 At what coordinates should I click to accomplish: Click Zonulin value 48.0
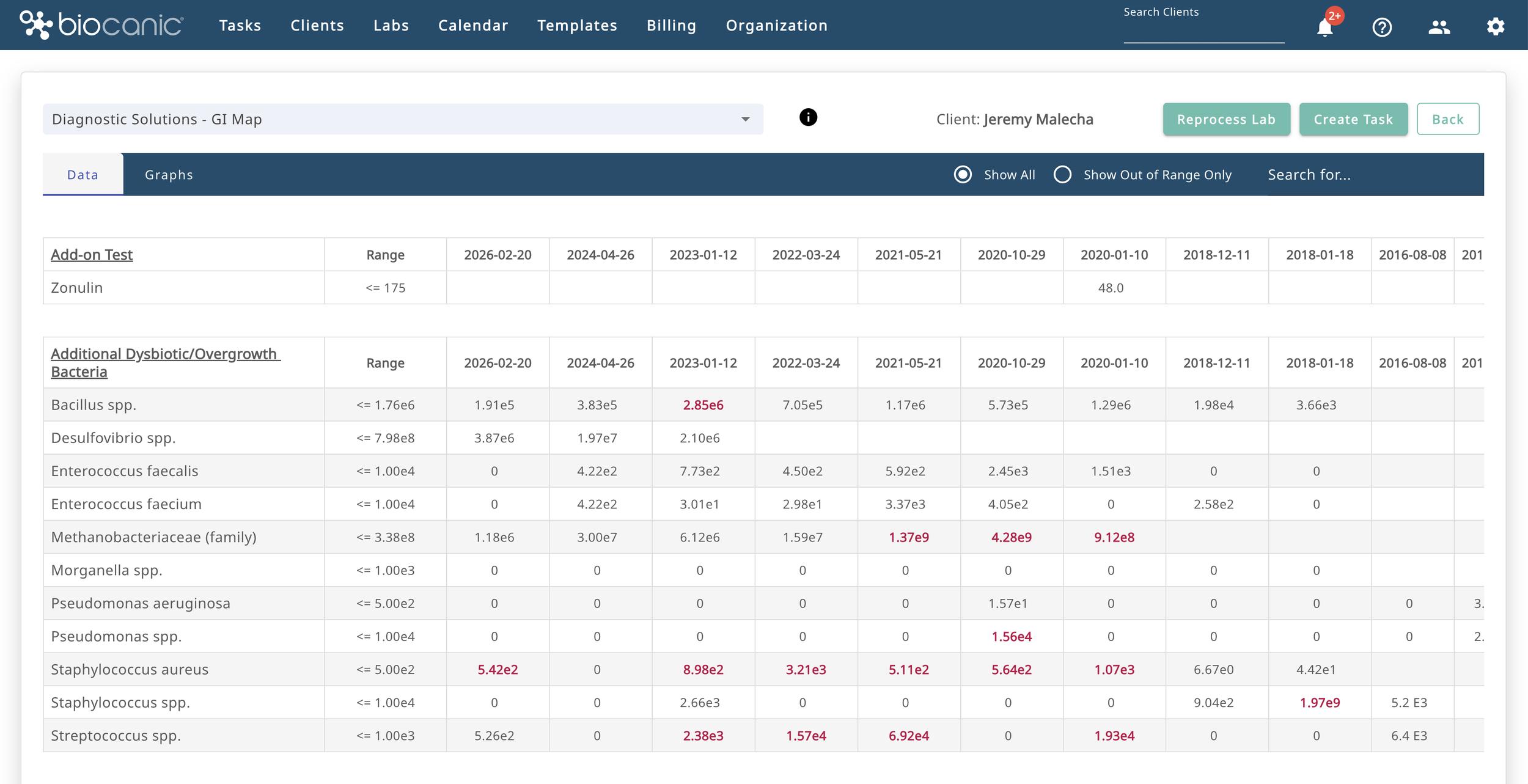pyautogui.click(x=1111, y=288)
